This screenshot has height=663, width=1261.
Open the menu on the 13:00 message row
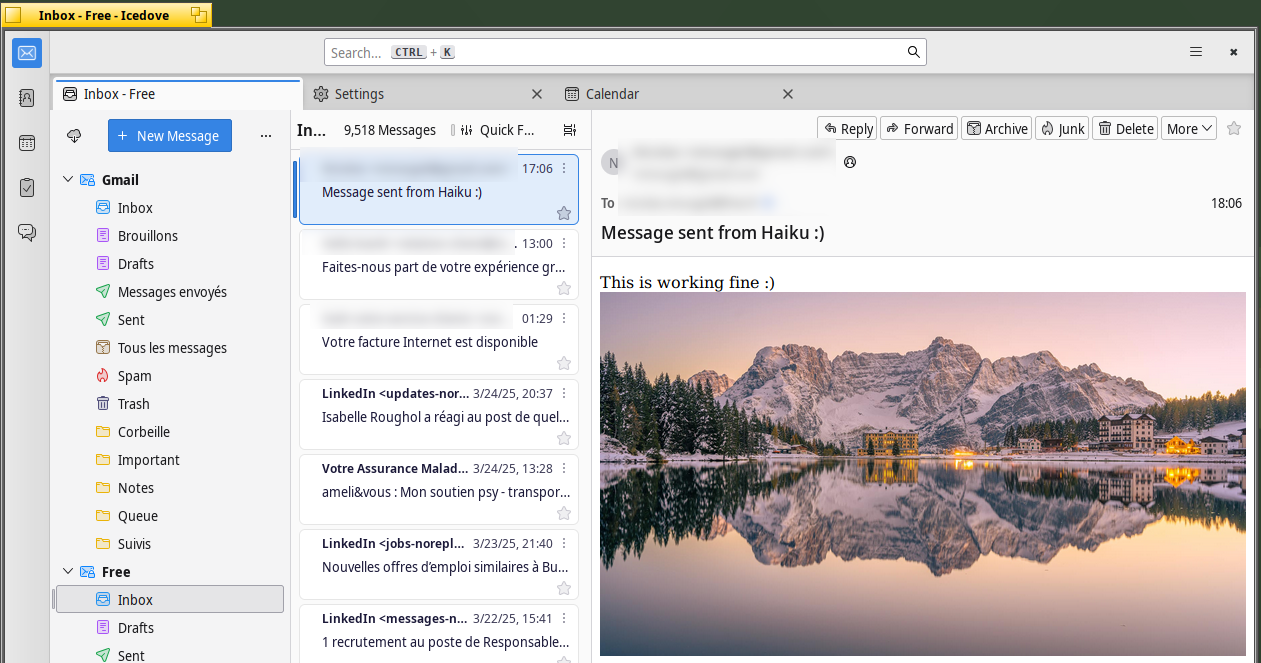(x=564, y=243)
